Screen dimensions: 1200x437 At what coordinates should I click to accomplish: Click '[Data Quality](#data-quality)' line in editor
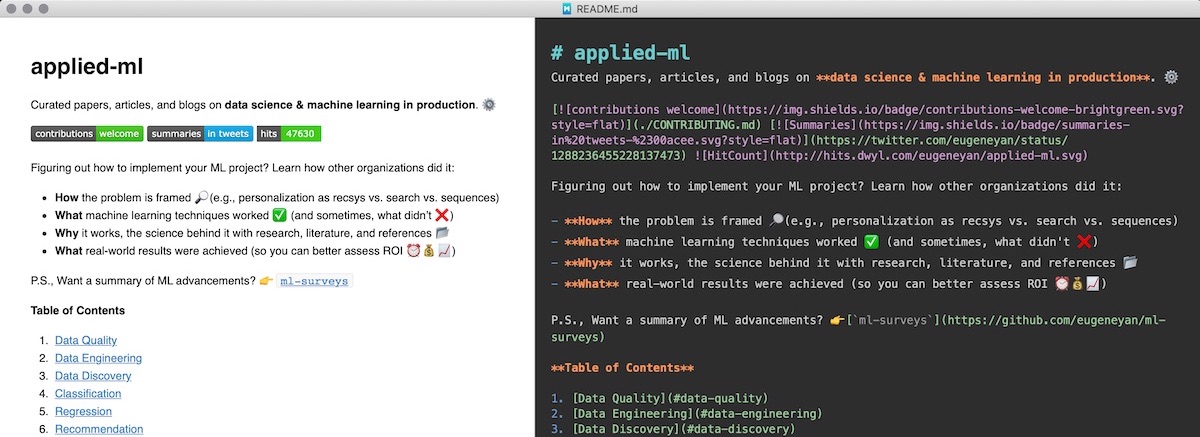pyautogui.click(x=669, y=398)
